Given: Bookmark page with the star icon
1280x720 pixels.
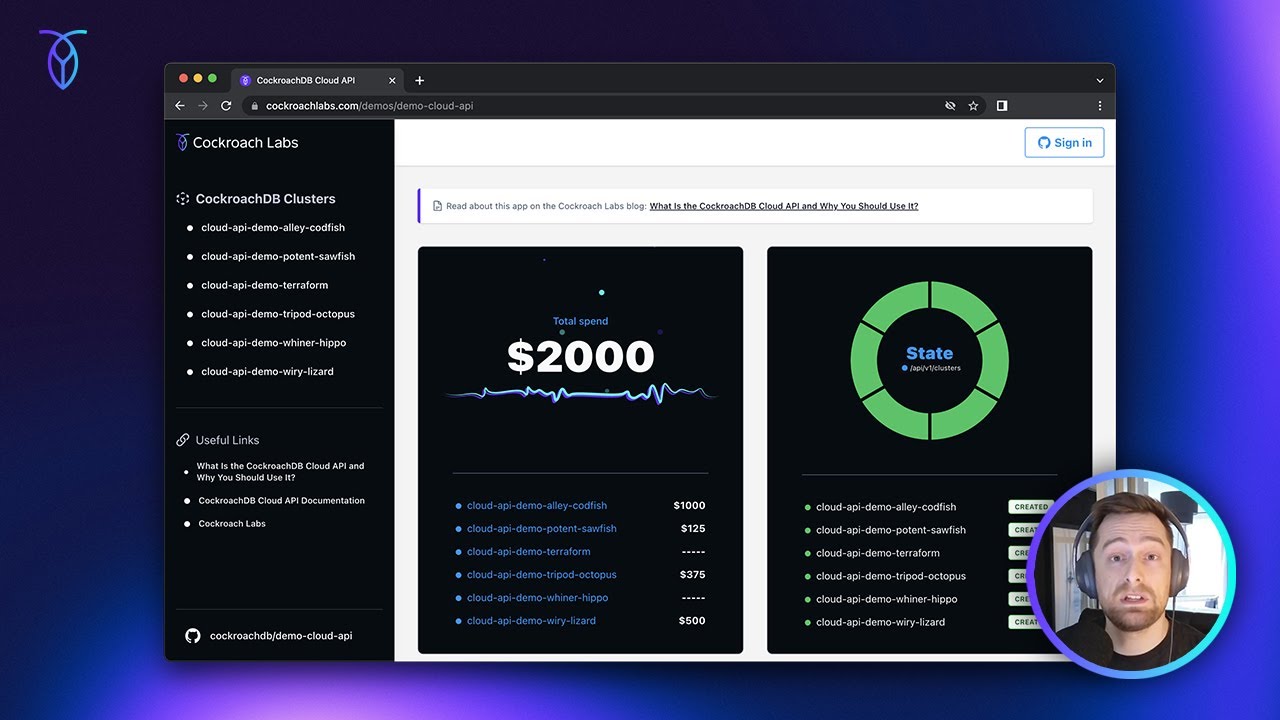Looking at the screenshot, I should [x=973, y=106].
